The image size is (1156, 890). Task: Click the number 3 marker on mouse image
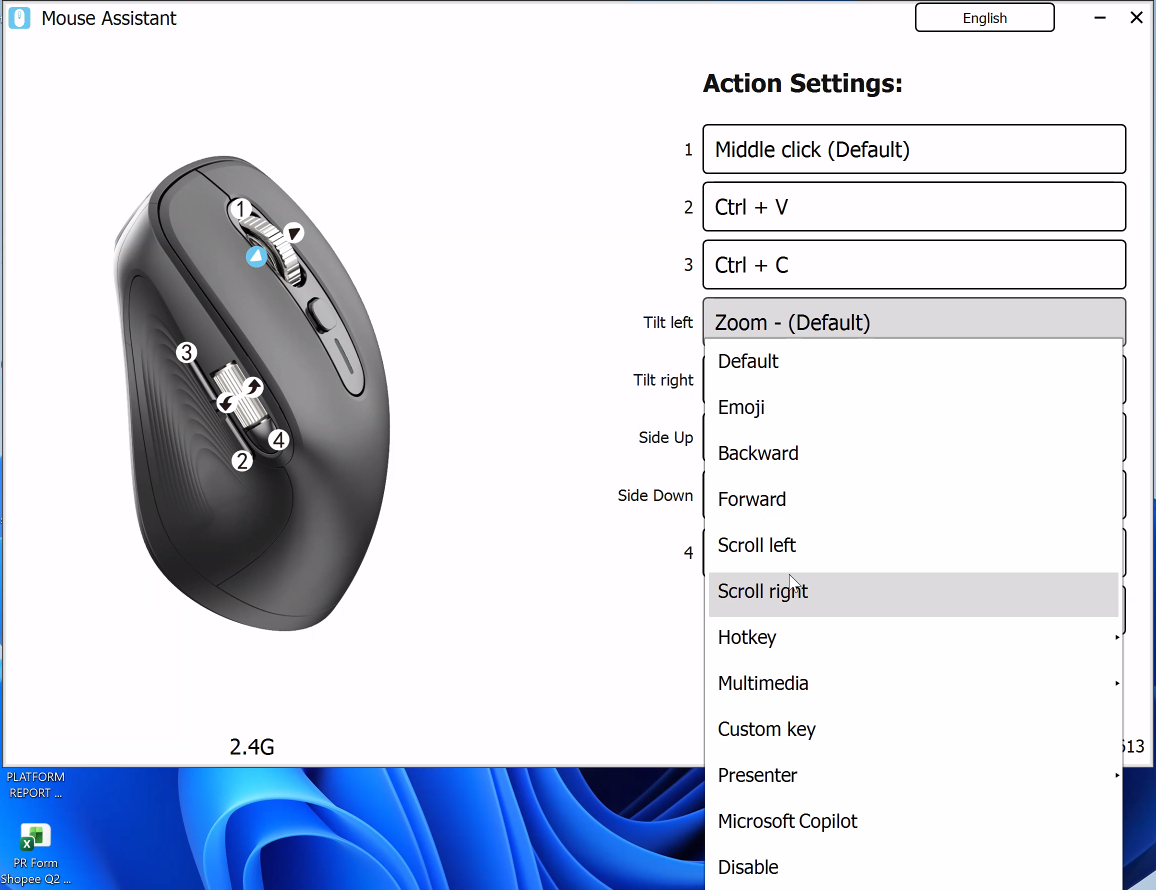coord(187,353)
